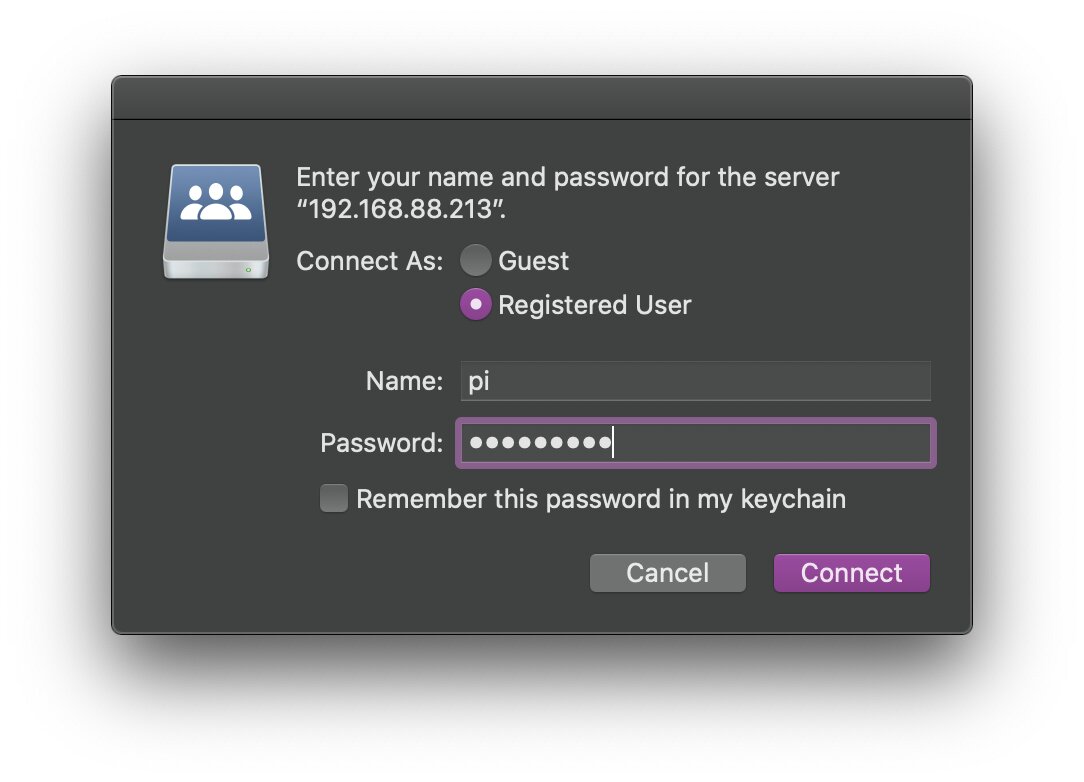Image resolution: width=1084 pixels, height=782 pixels.
Task: Click the dialog title bar
Action: [542, 98]
